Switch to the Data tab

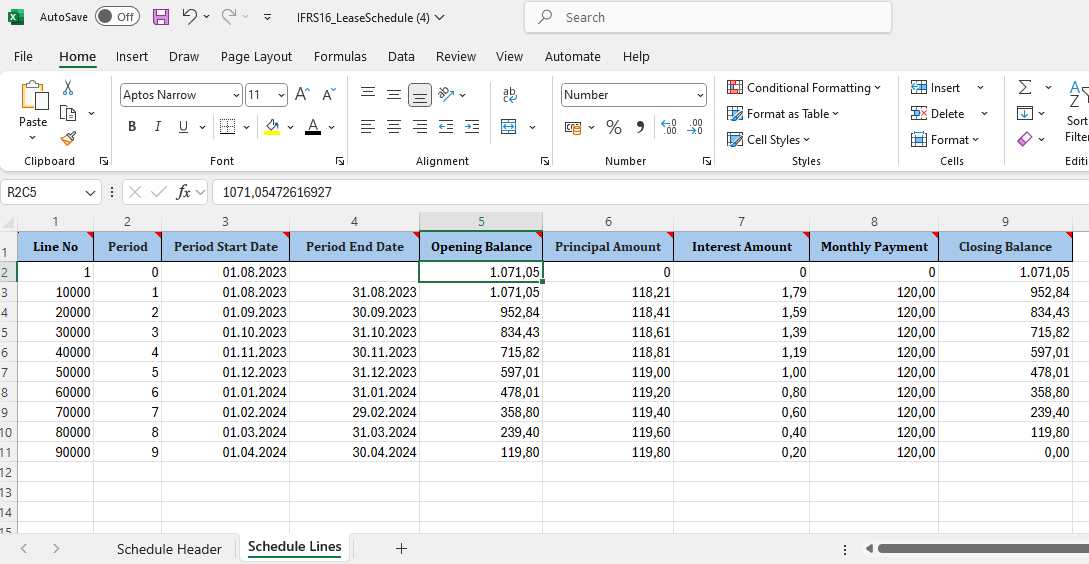tap(401, 56)
